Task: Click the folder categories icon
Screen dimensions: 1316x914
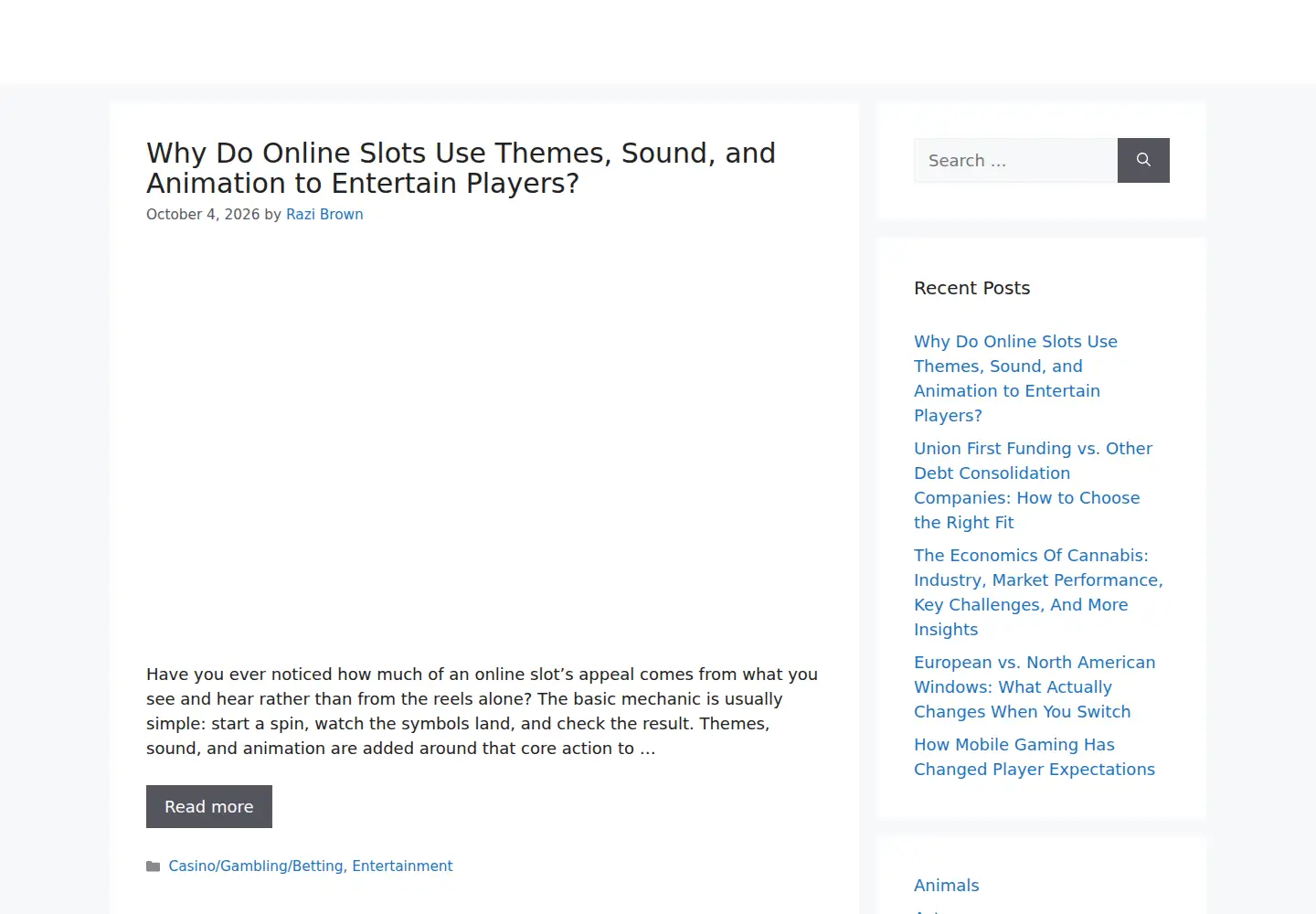Action: (x=154, y=866)
